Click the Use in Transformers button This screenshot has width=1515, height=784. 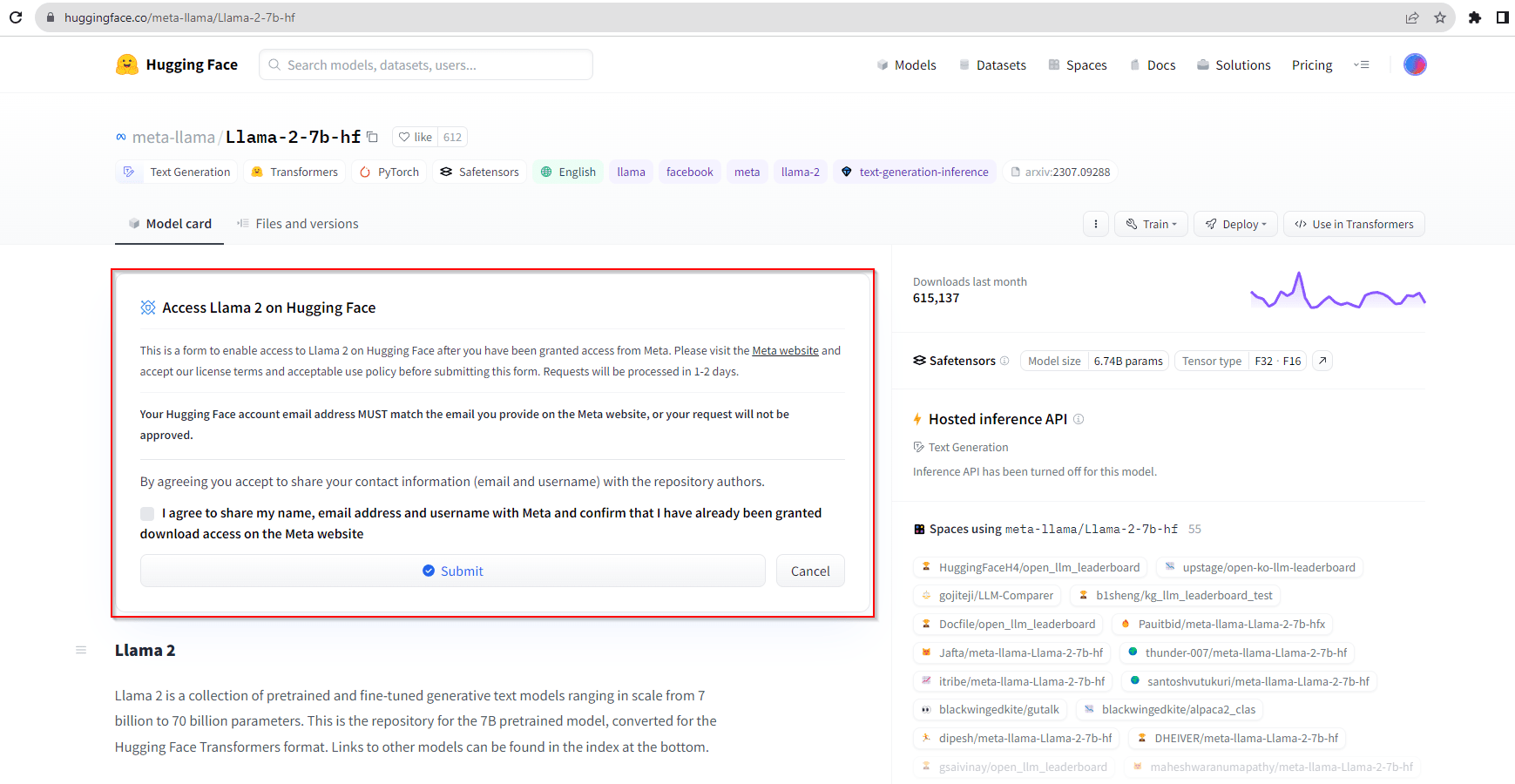pyautogui.click(x=1354, y=224)
